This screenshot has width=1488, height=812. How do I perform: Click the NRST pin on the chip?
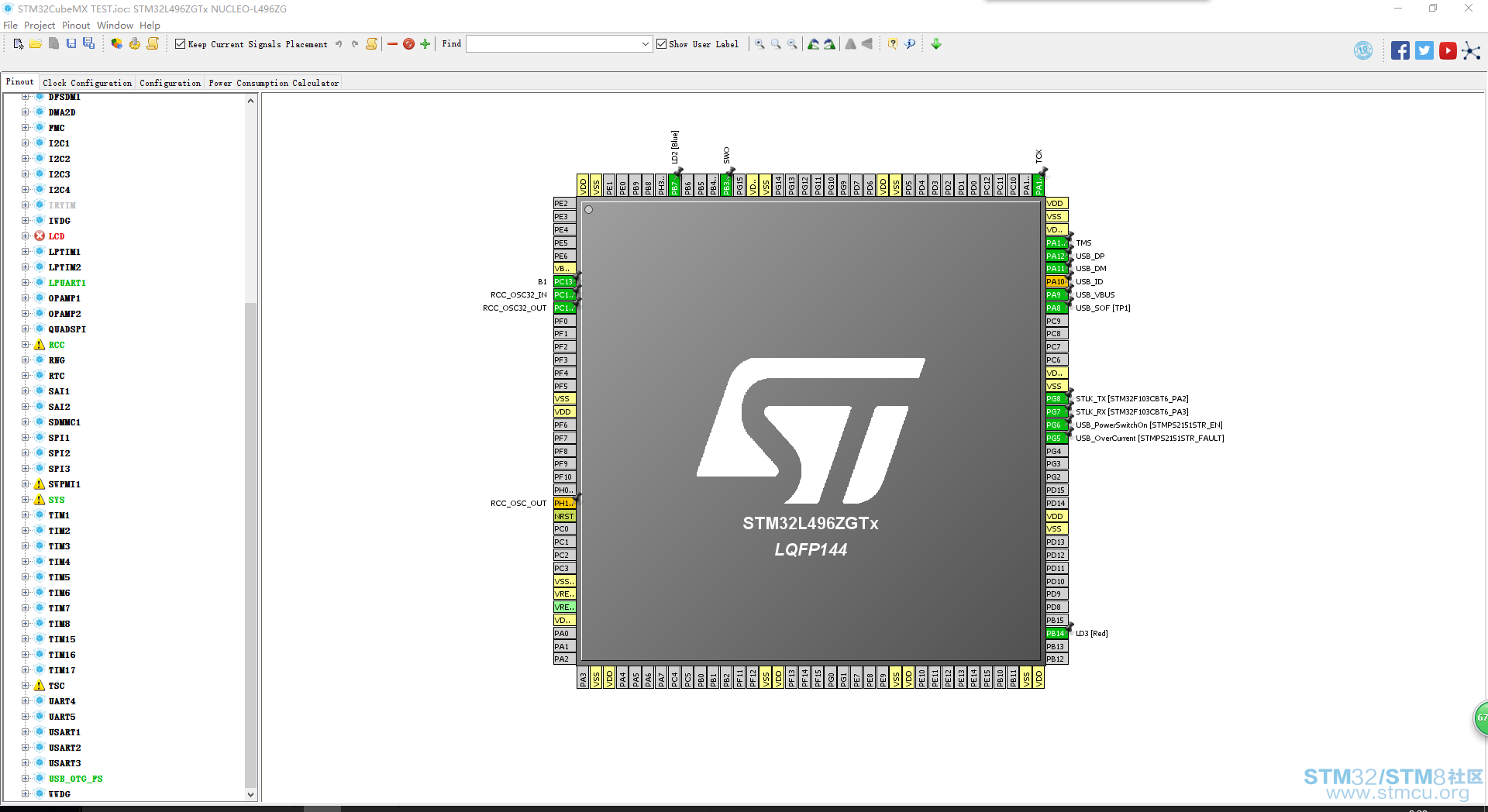pos(564,517)
